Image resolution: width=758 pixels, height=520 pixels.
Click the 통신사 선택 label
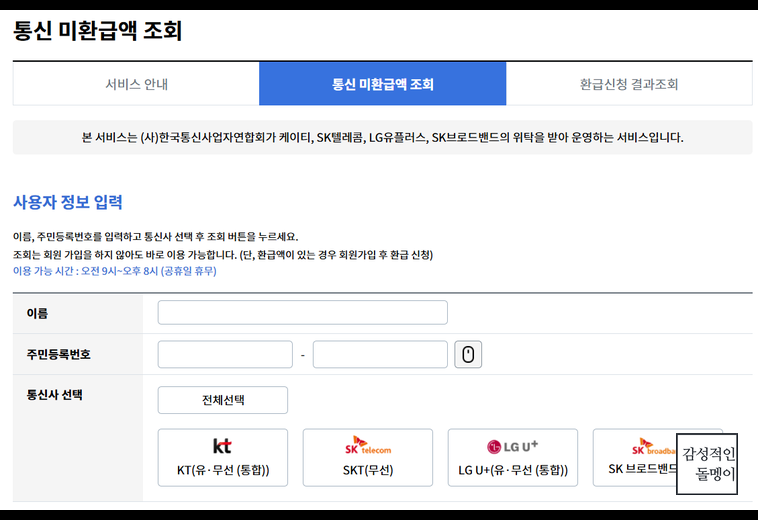pyautogui.click(x=55, y=395)
